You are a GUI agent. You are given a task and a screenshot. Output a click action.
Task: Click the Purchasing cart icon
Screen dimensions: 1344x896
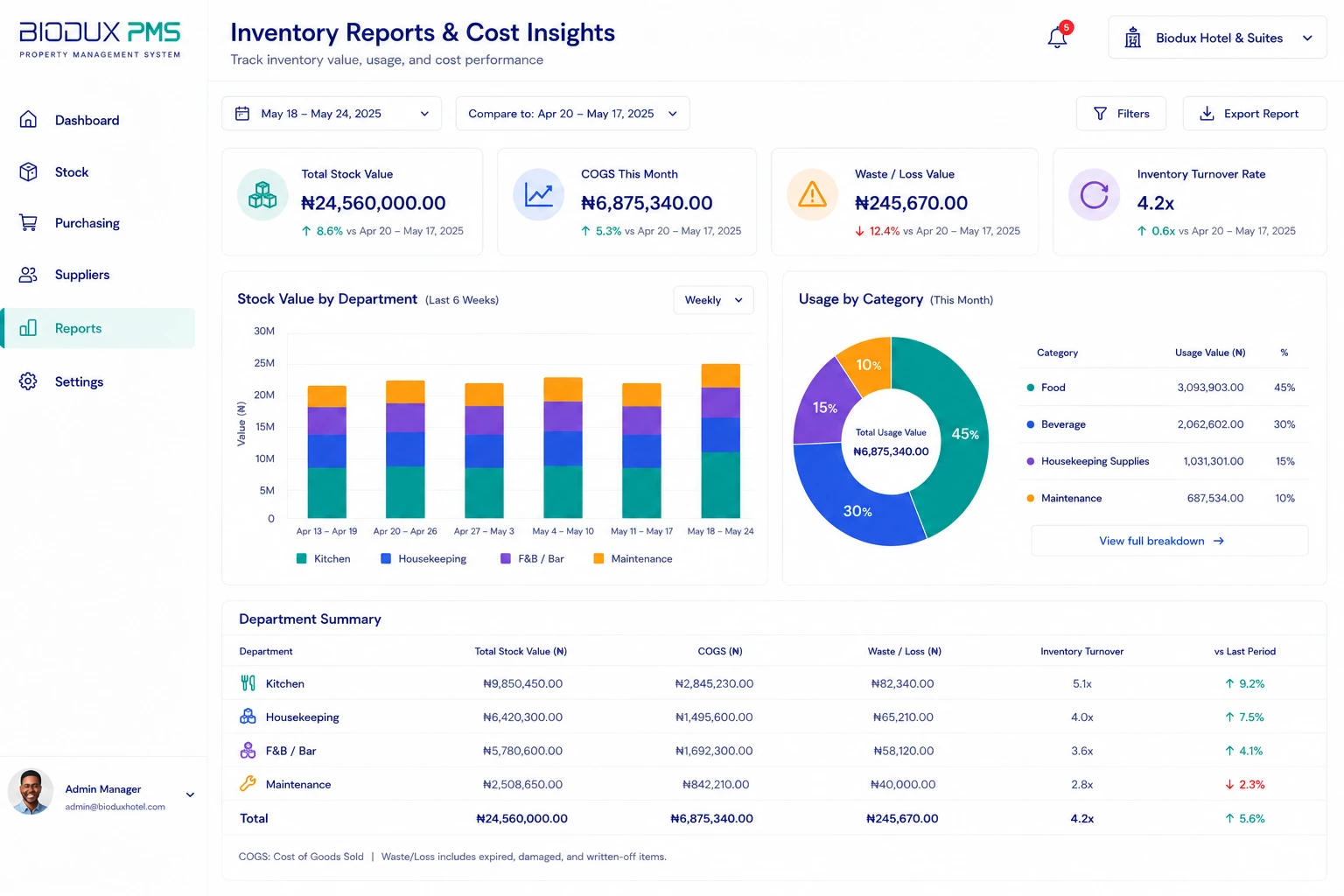click(x=28, y=222)
